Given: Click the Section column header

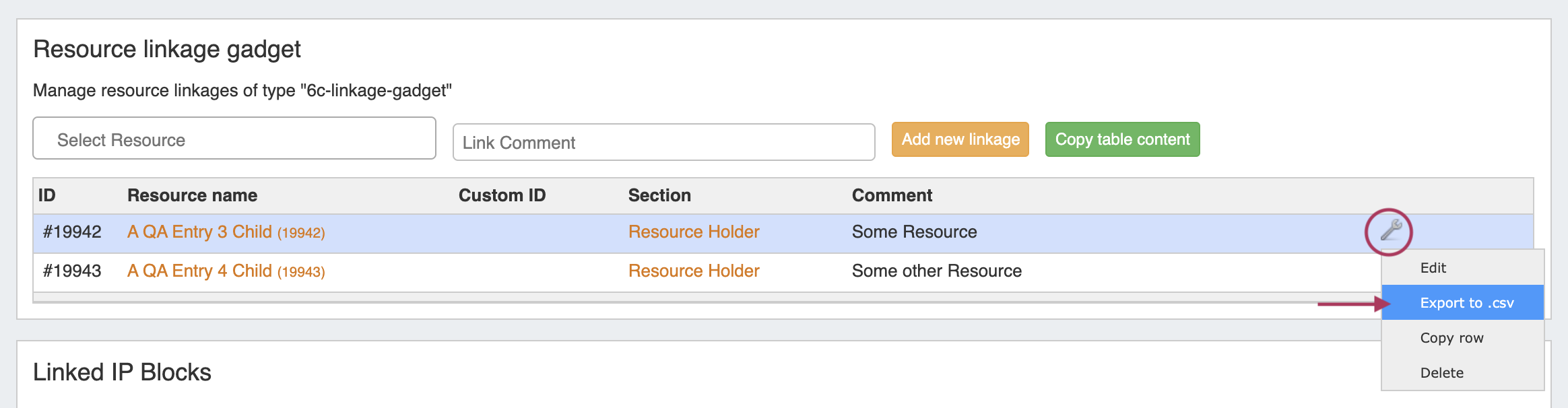Looking at the screenshot, I should coord(659,196).
